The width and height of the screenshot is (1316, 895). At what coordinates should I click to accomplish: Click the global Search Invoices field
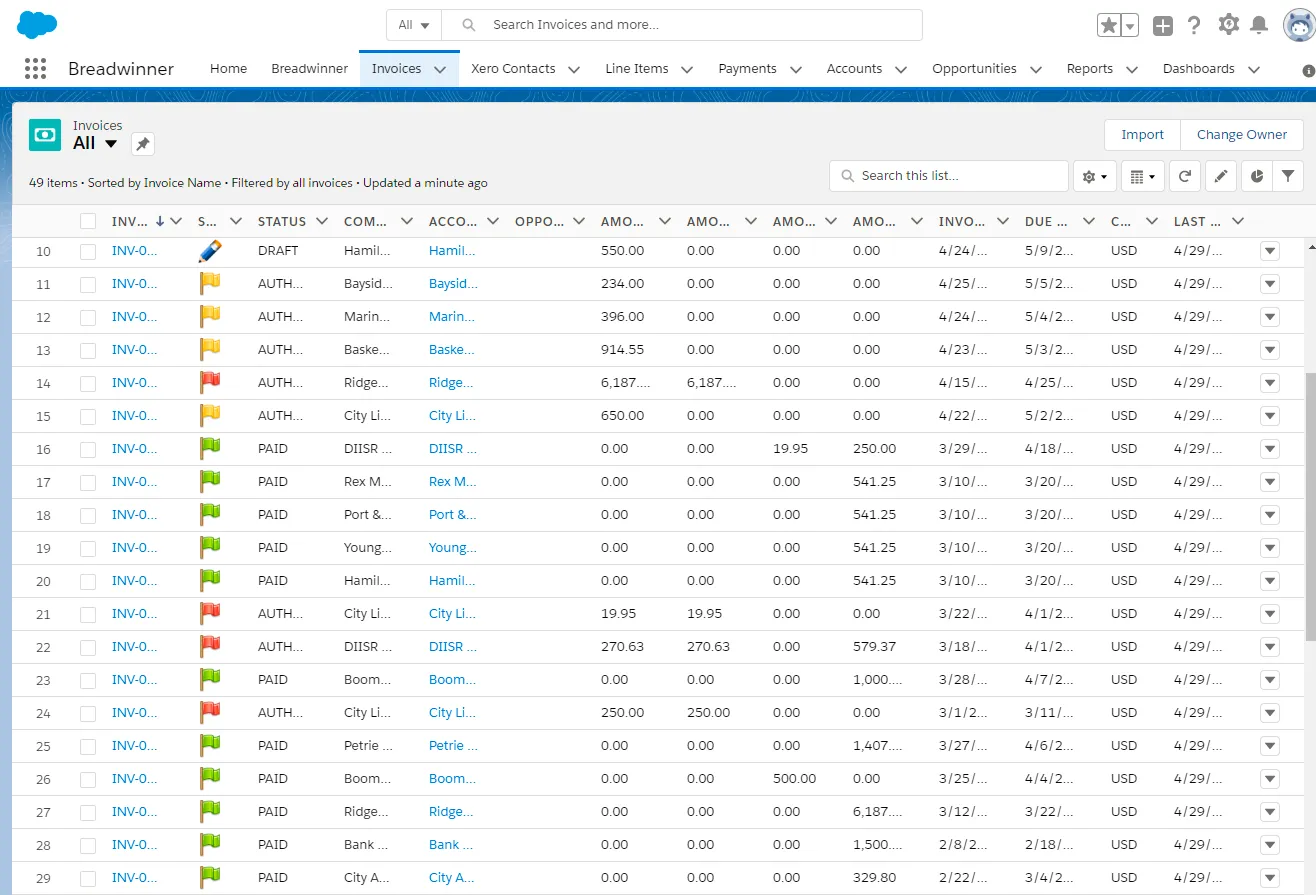tap(681, 25)
